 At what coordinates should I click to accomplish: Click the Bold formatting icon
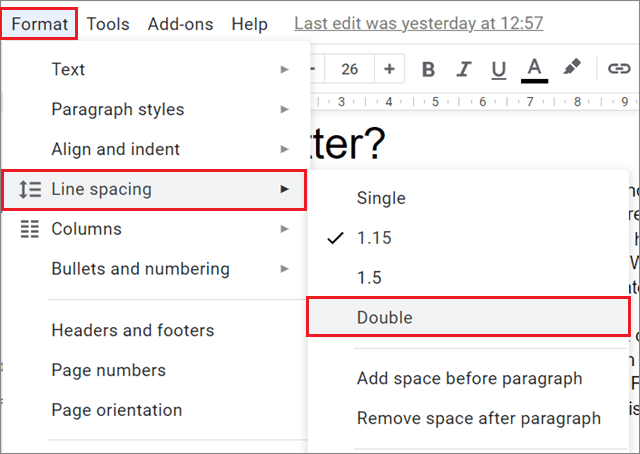(428, 69)
